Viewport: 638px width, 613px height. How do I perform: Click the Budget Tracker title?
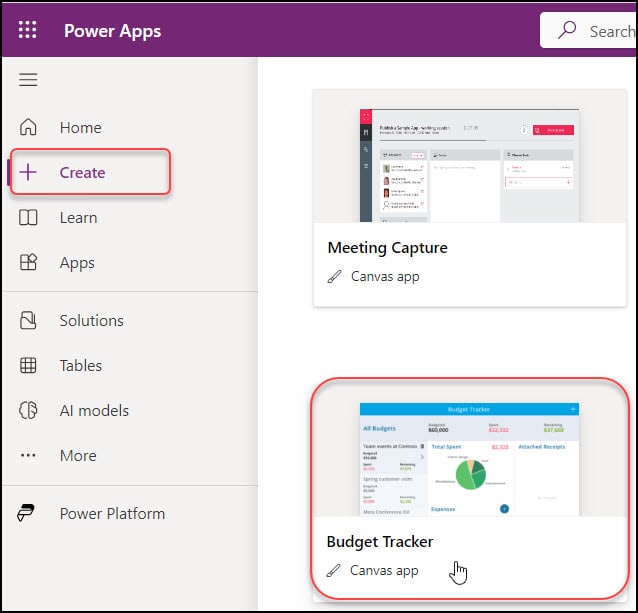pyautogui.click(x=380, y=542)
